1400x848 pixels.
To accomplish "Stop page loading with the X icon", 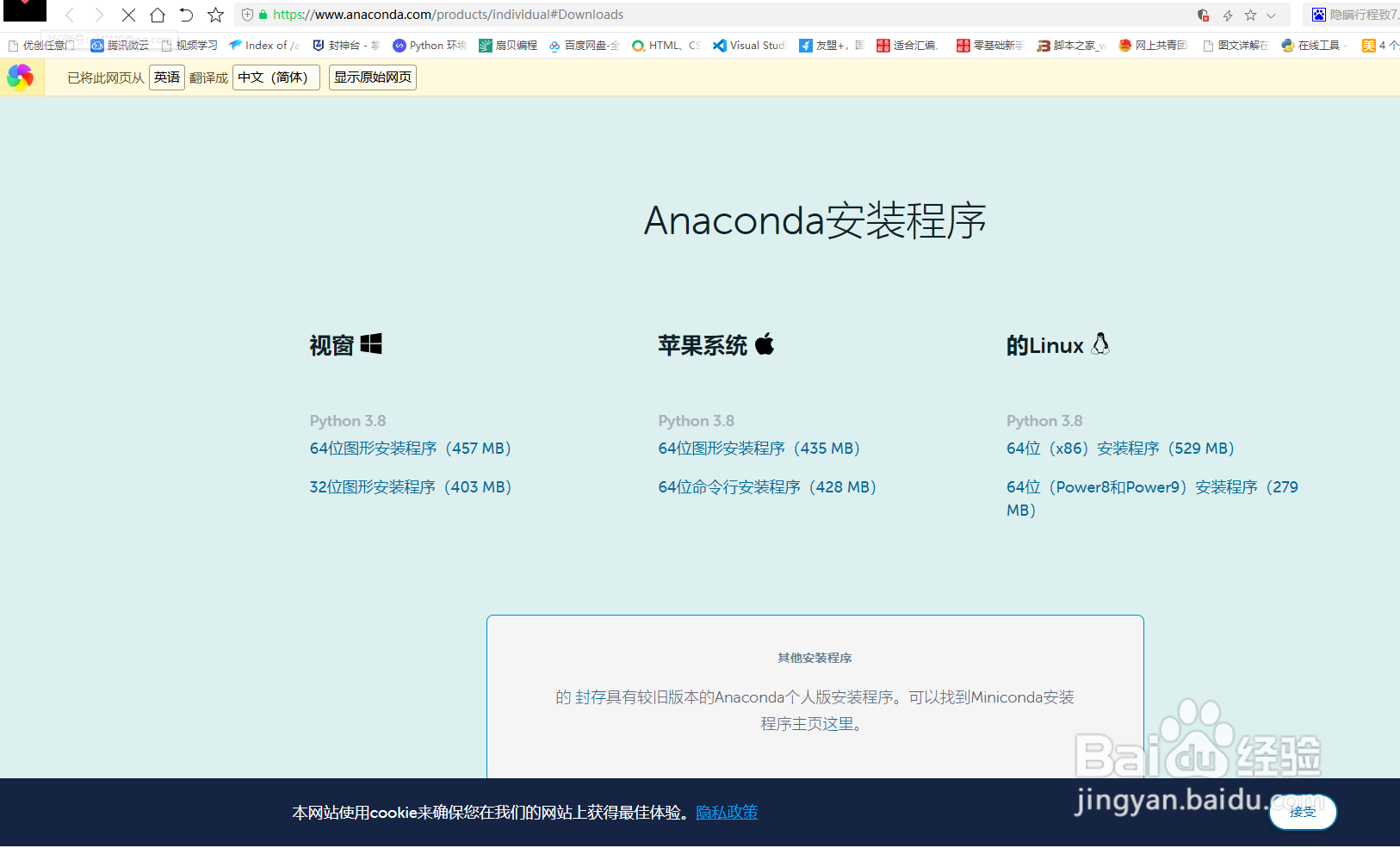I will pos(128,14).
